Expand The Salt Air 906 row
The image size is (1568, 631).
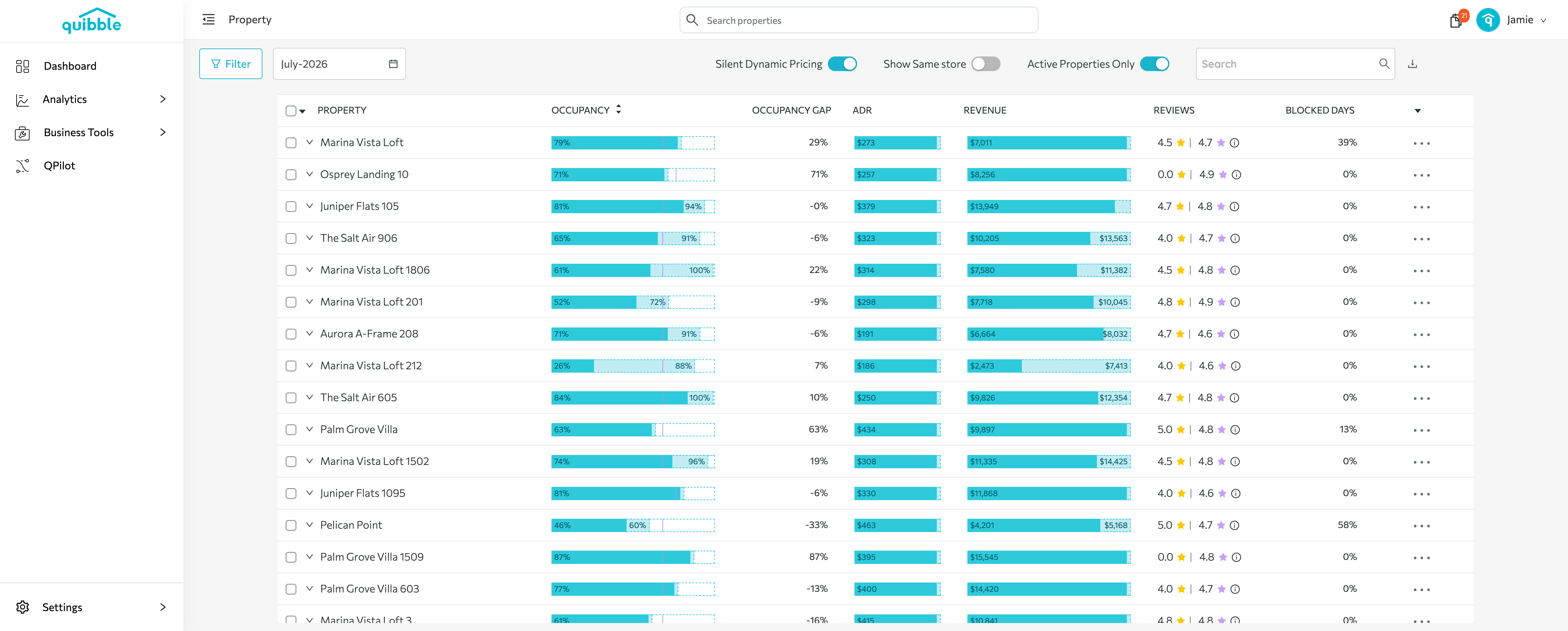coord(309,238)
